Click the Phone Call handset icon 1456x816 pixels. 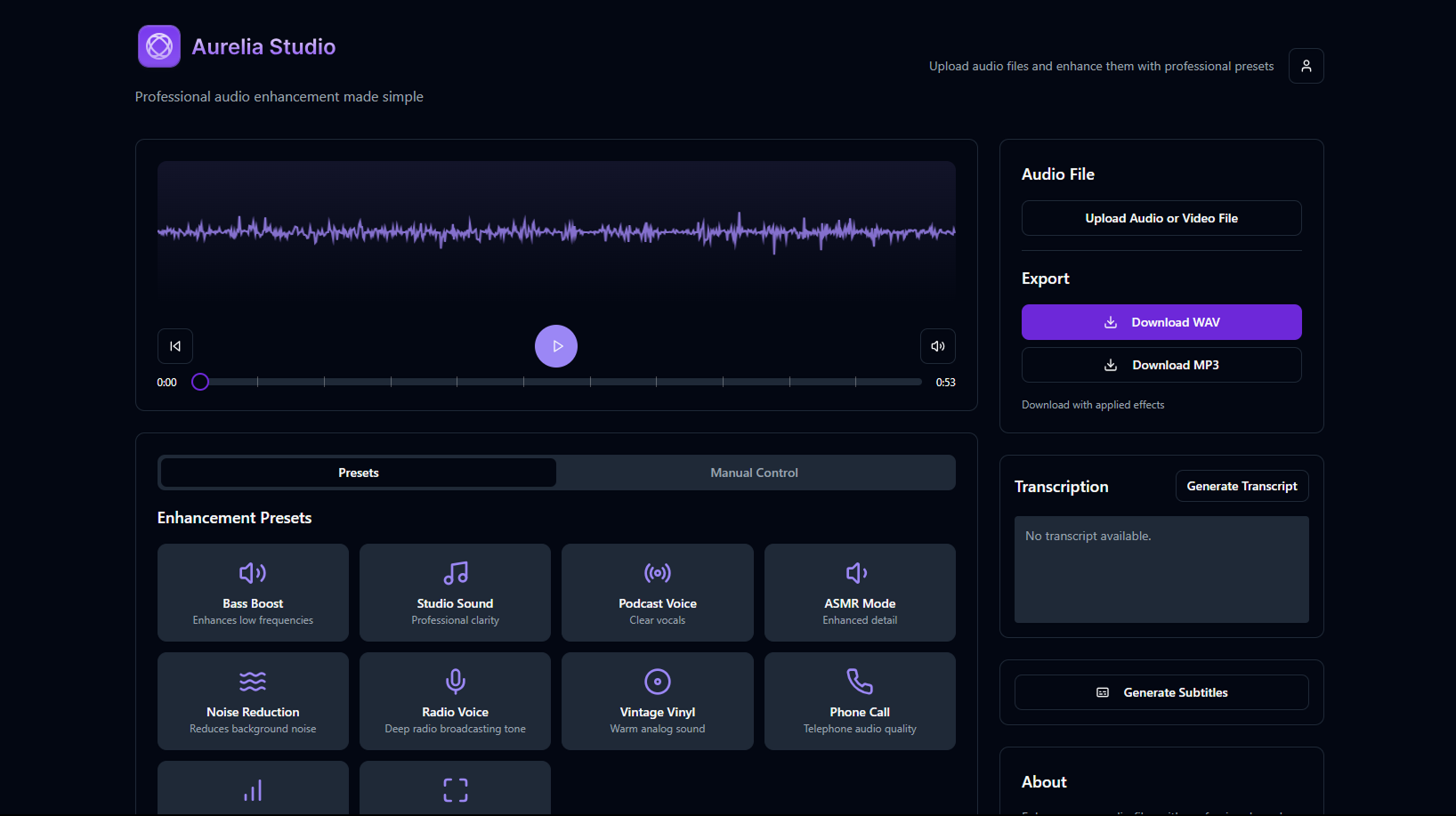point(860,682)
